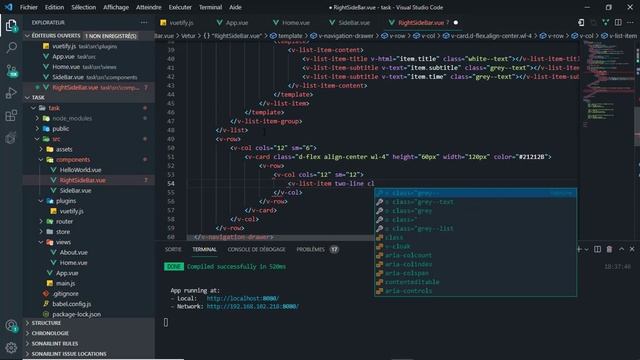Open new terminal profile dropdown arrow

coord(586,249)
